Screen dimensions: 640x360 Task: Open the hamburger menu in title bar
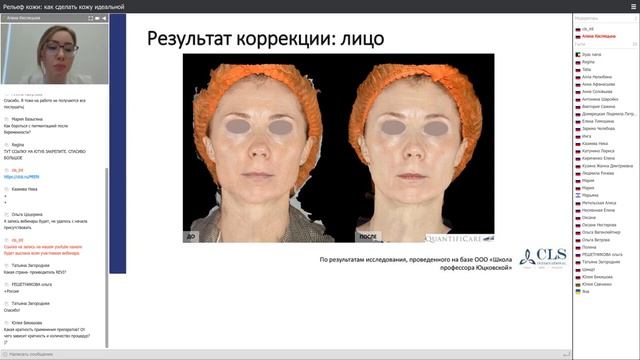click(633, 7)
